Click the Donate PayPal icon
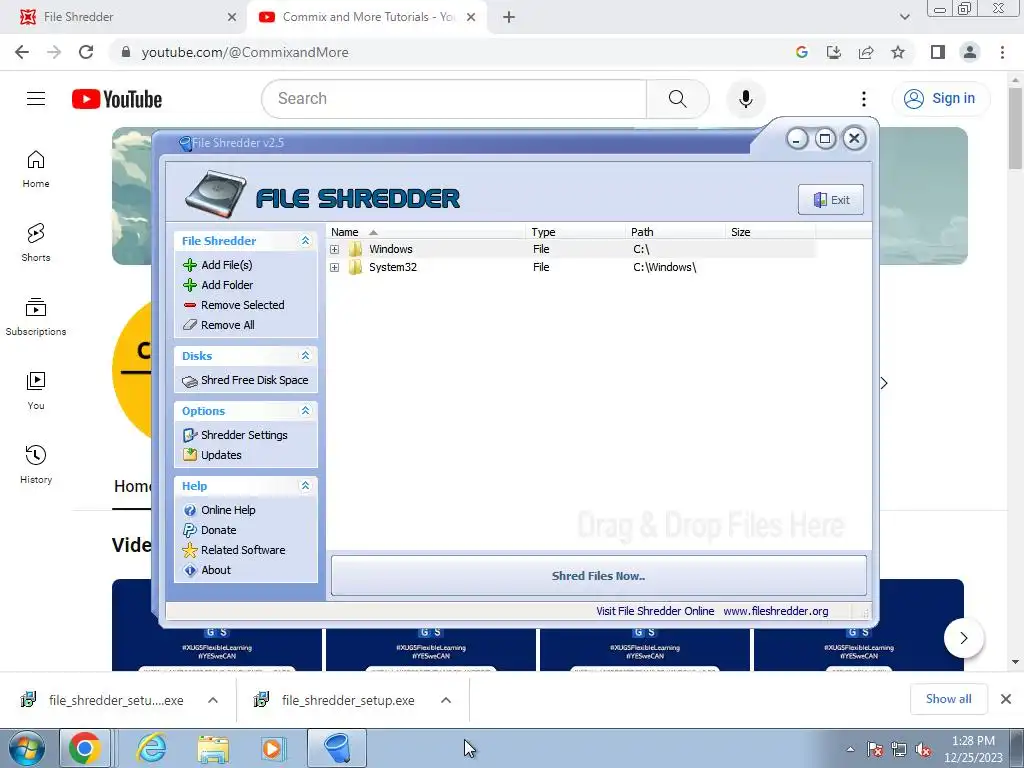 [x=190, y=530]
